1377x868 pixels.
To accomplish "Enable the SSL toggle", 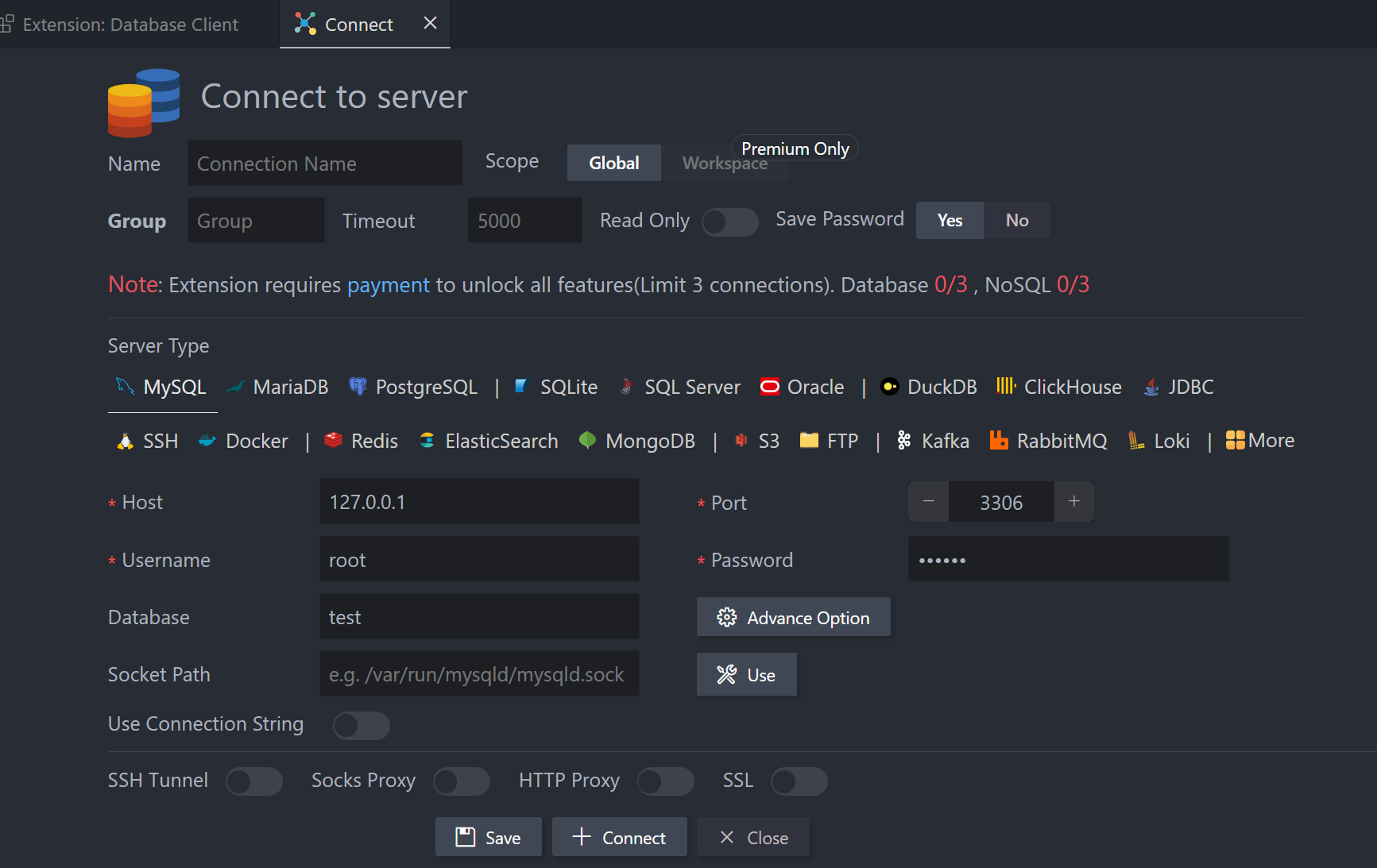I will click(x=799, y=781).
